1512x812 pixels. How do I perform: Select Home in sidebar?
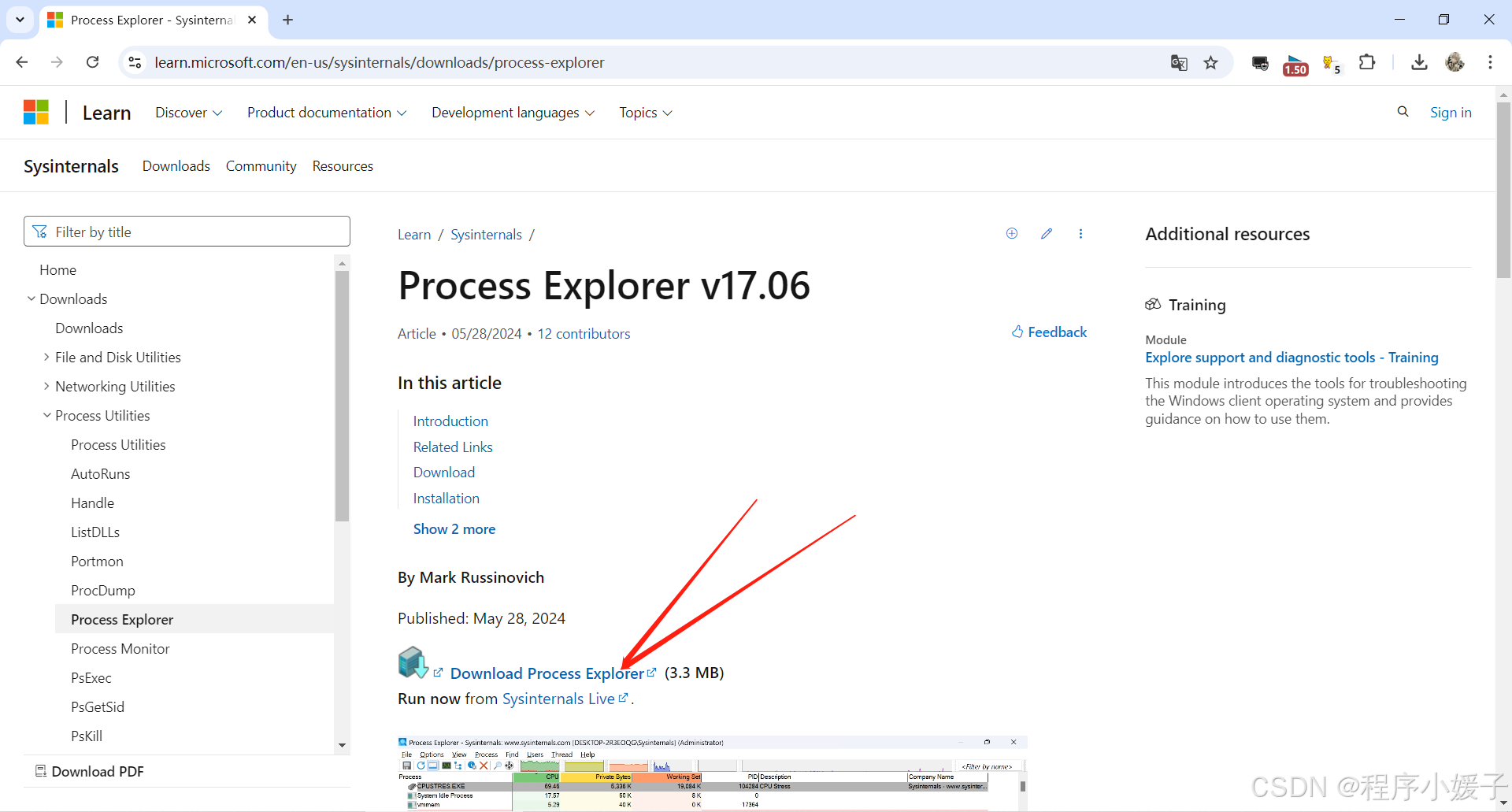(57, 269)
